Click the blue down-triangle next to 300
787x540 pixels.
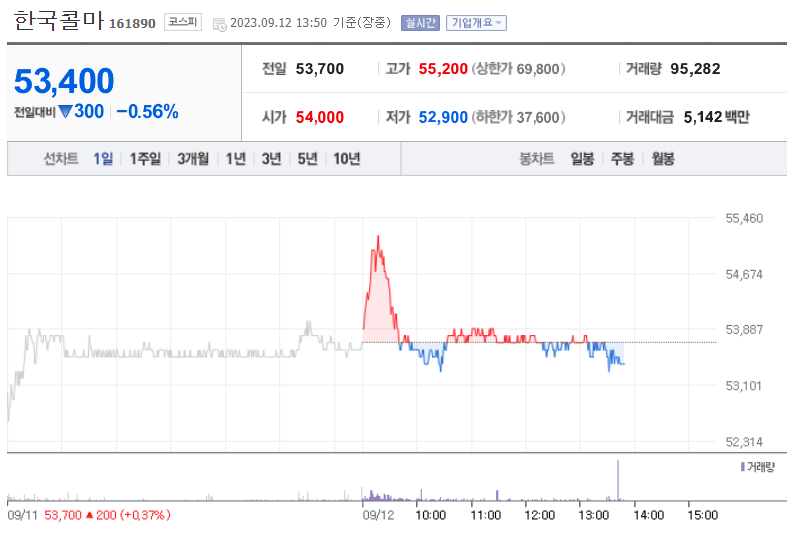66,111
